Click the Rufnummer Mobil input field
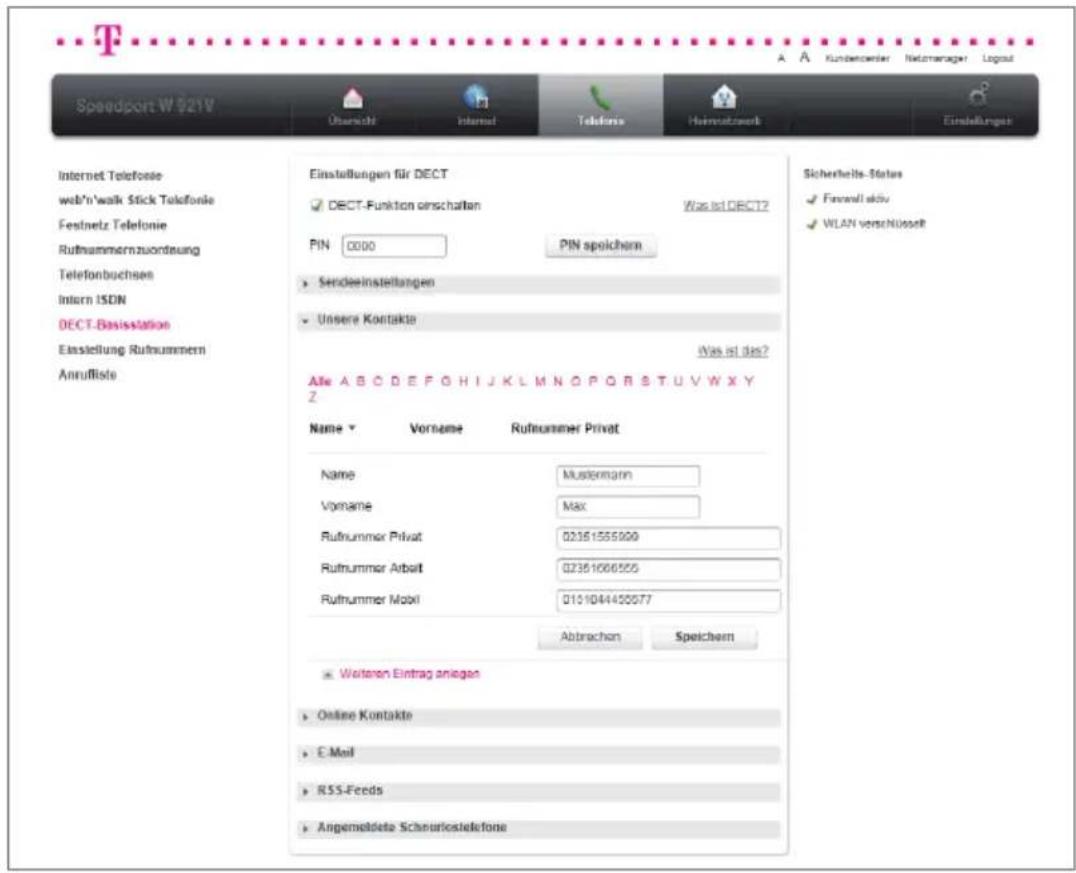The height and width of the screenshot is (873, 1076). click(668, 601)
